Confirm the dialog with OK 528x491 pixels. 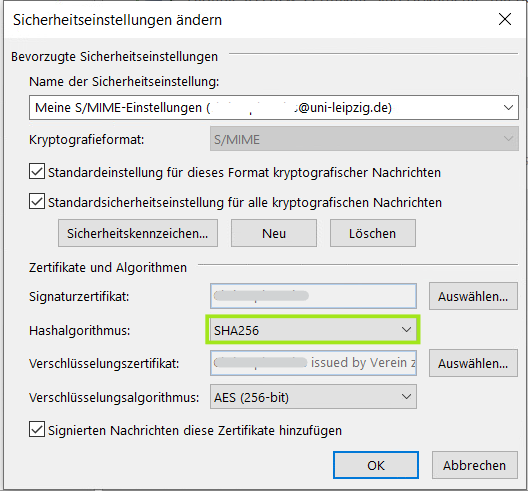(x=376, y=465)
